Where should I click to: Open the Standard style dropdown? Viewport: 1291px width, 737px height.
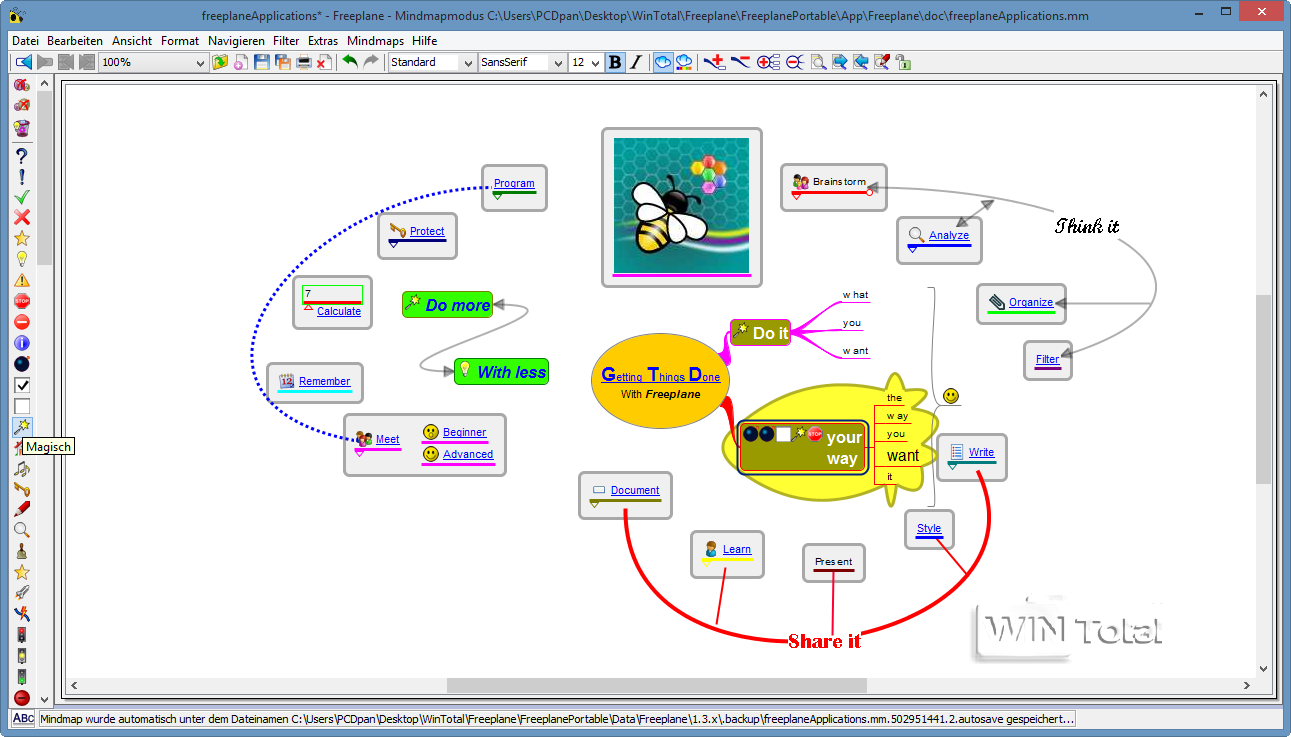click(x=431, y=62)
